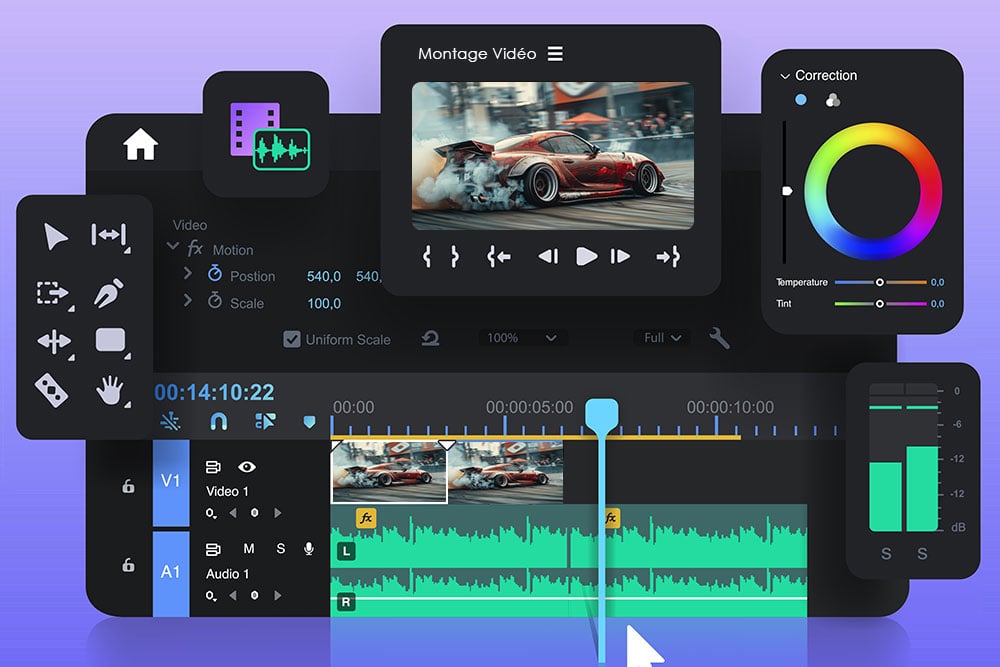
Task: Click the Temperature value 0,0
Action: click(937, 282)
